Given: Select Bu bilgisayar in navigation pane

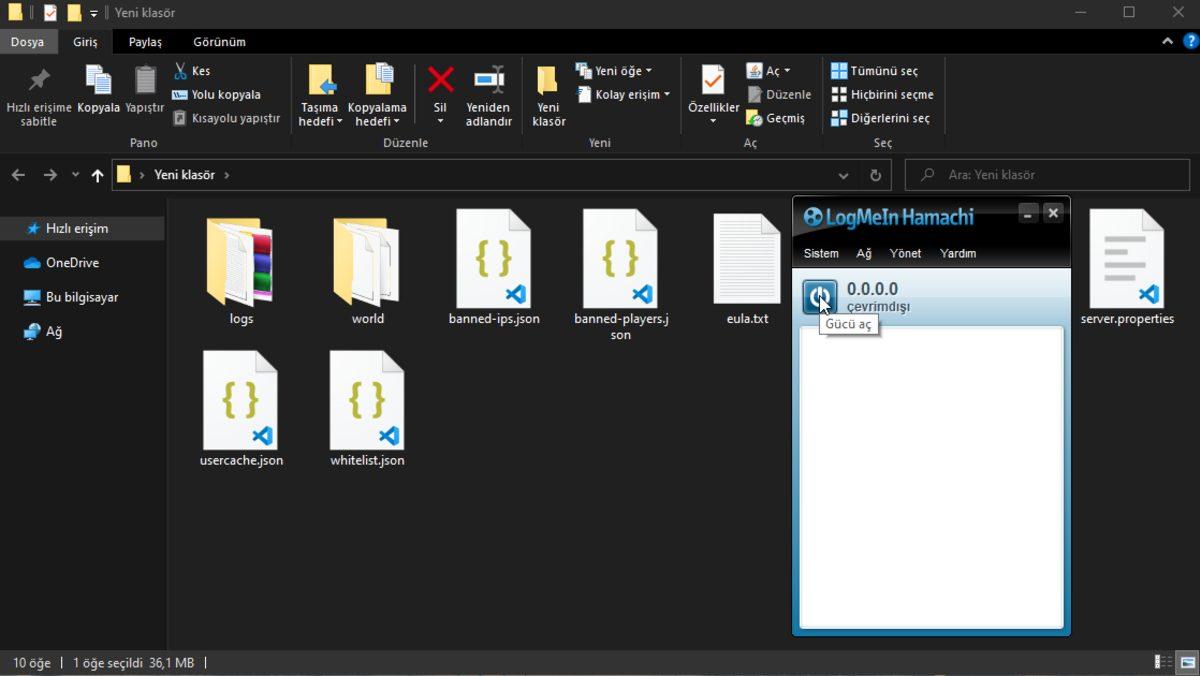Looking at the screenshot, I should [82, 297].
